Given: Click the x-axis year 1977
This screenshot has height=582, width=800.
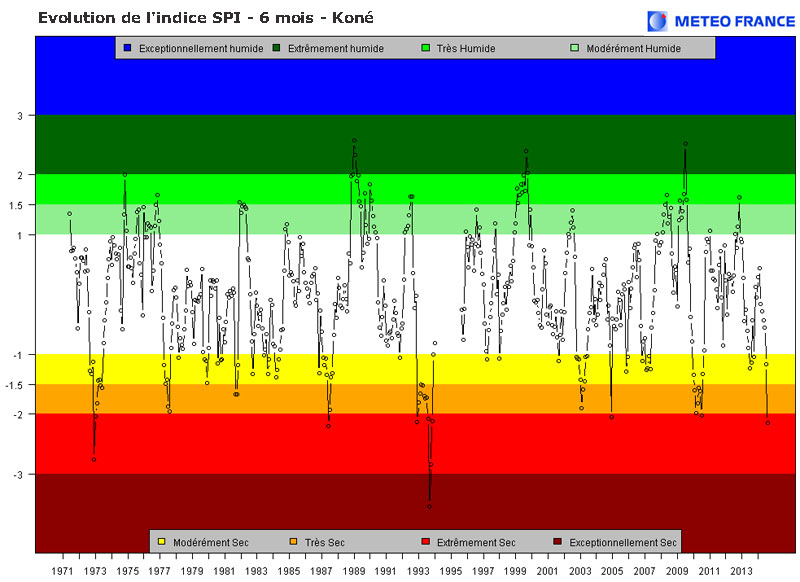Looking at the screenshot, I should 159,571.
